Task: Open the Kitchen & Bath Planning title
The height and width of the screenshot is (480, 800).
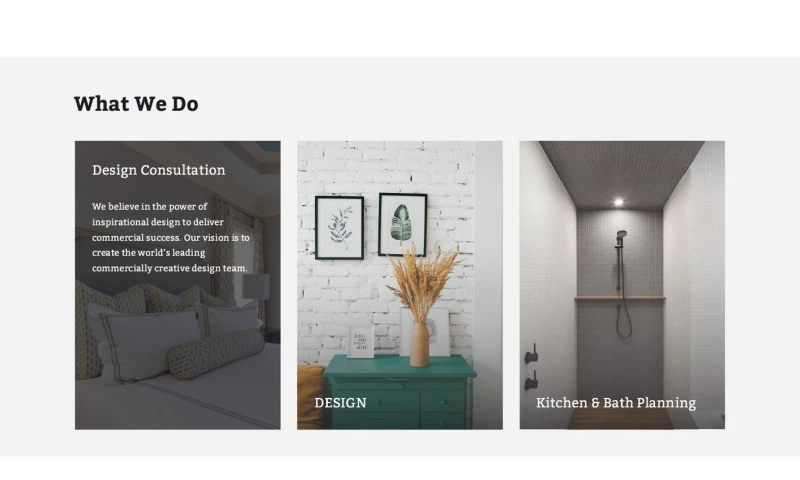Action: coord(616,403)
